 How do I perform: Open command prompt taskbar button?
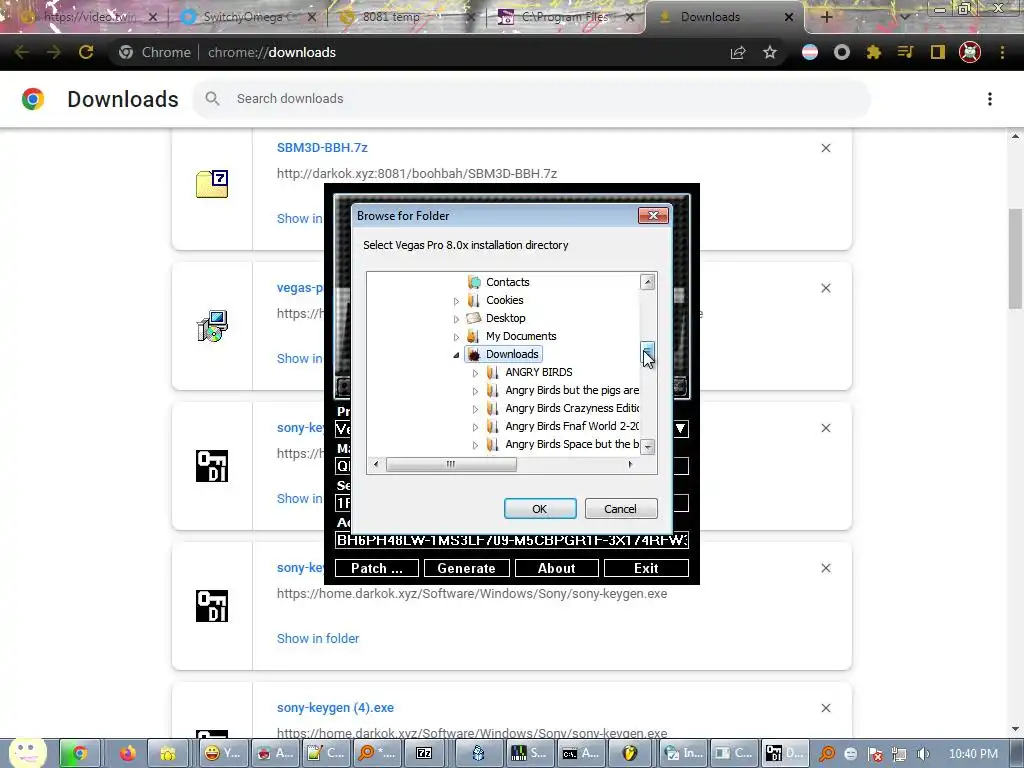click(581, 754)
